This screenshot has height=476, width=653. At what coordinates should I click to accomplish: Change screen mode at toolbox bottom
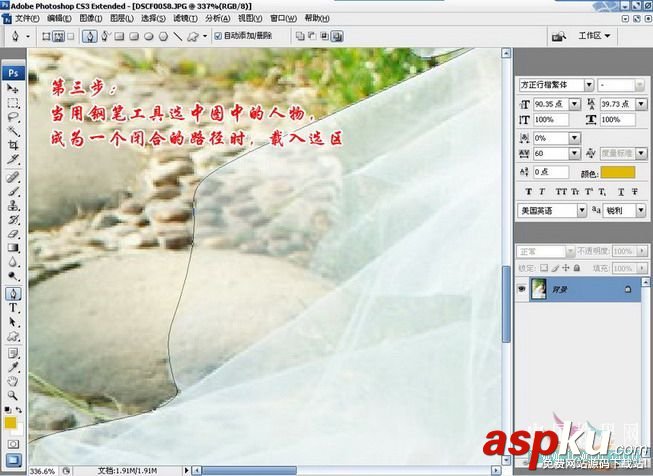pyautogui.click(x=13, y=460)
